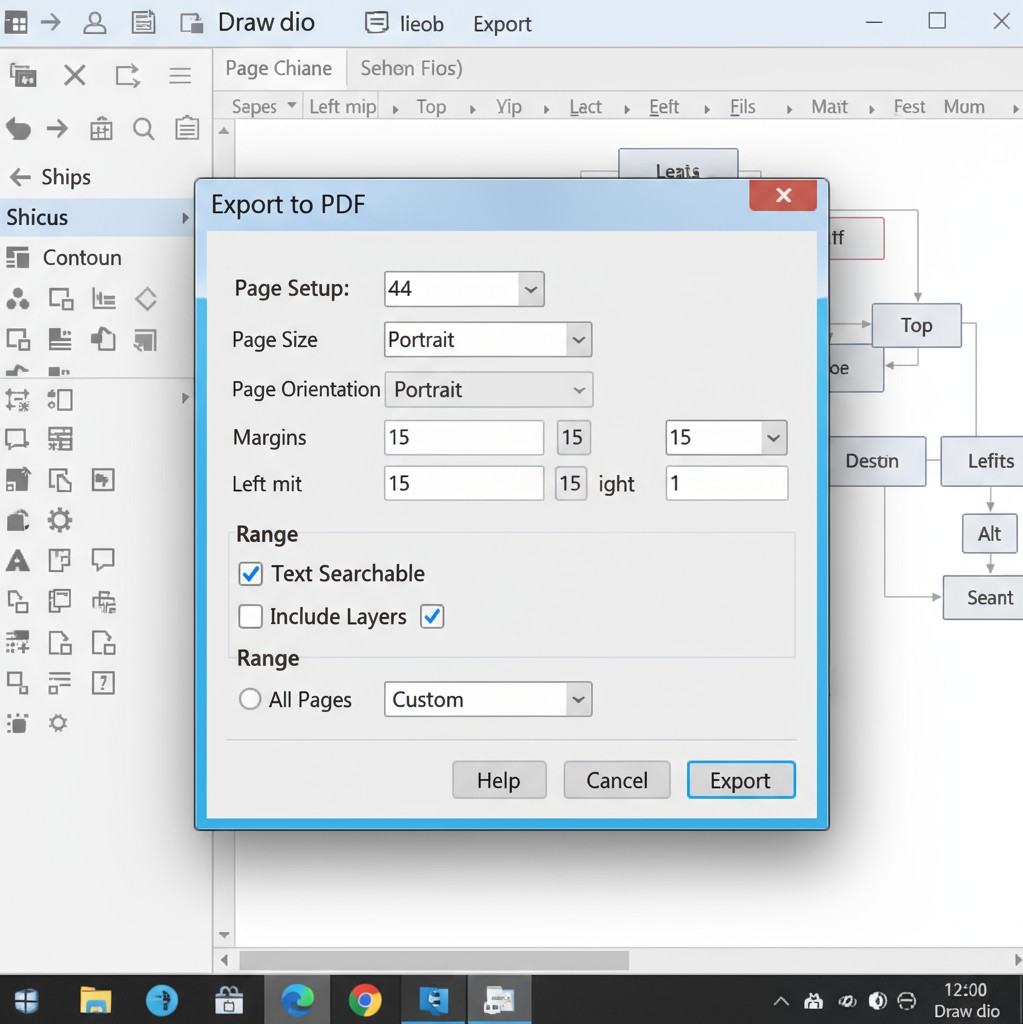Switch to the Page Chiane tab
Viewport: 1023px width, 1024px height.
(x=278, y=69)
